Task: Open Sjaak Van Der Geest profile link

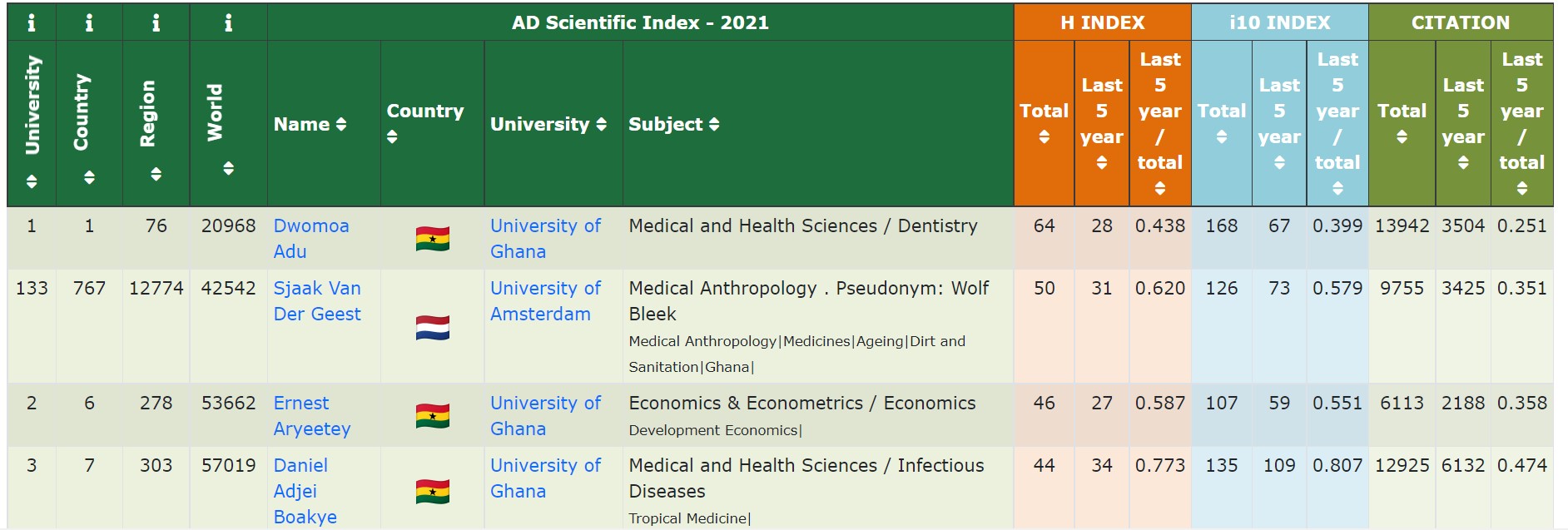Action: point(317,301)
